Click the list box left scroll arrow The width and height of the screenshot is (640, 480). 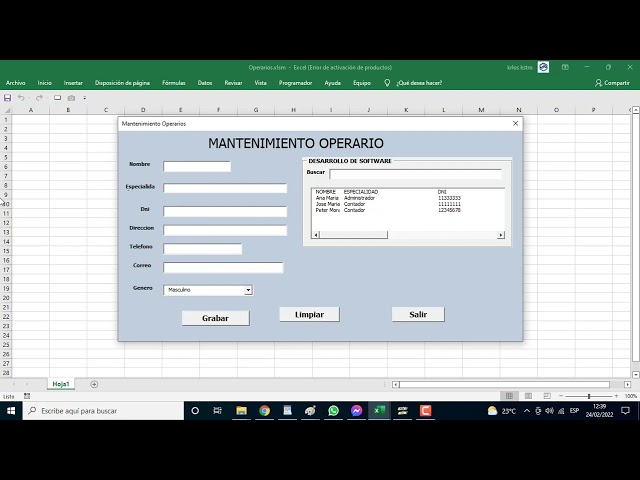[x=316, y=235]
